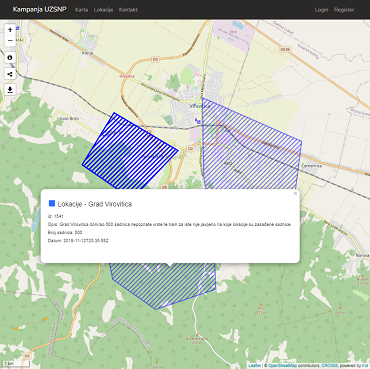This screenshot has height=369, width=370.
Task: Close the Grad Virovitica popup
Action: (295, 193)
